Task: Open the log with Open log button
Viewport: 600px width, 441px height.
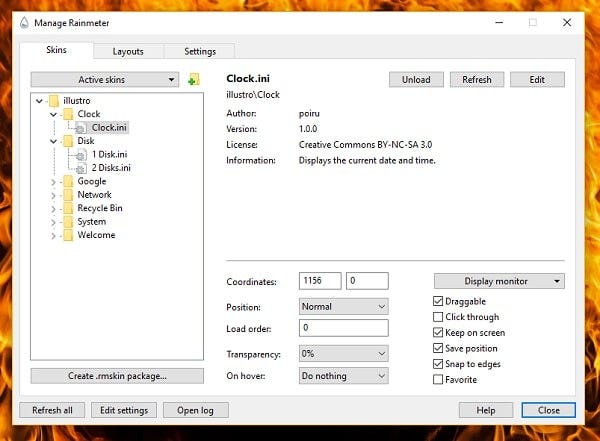Action: pos(196,410)
